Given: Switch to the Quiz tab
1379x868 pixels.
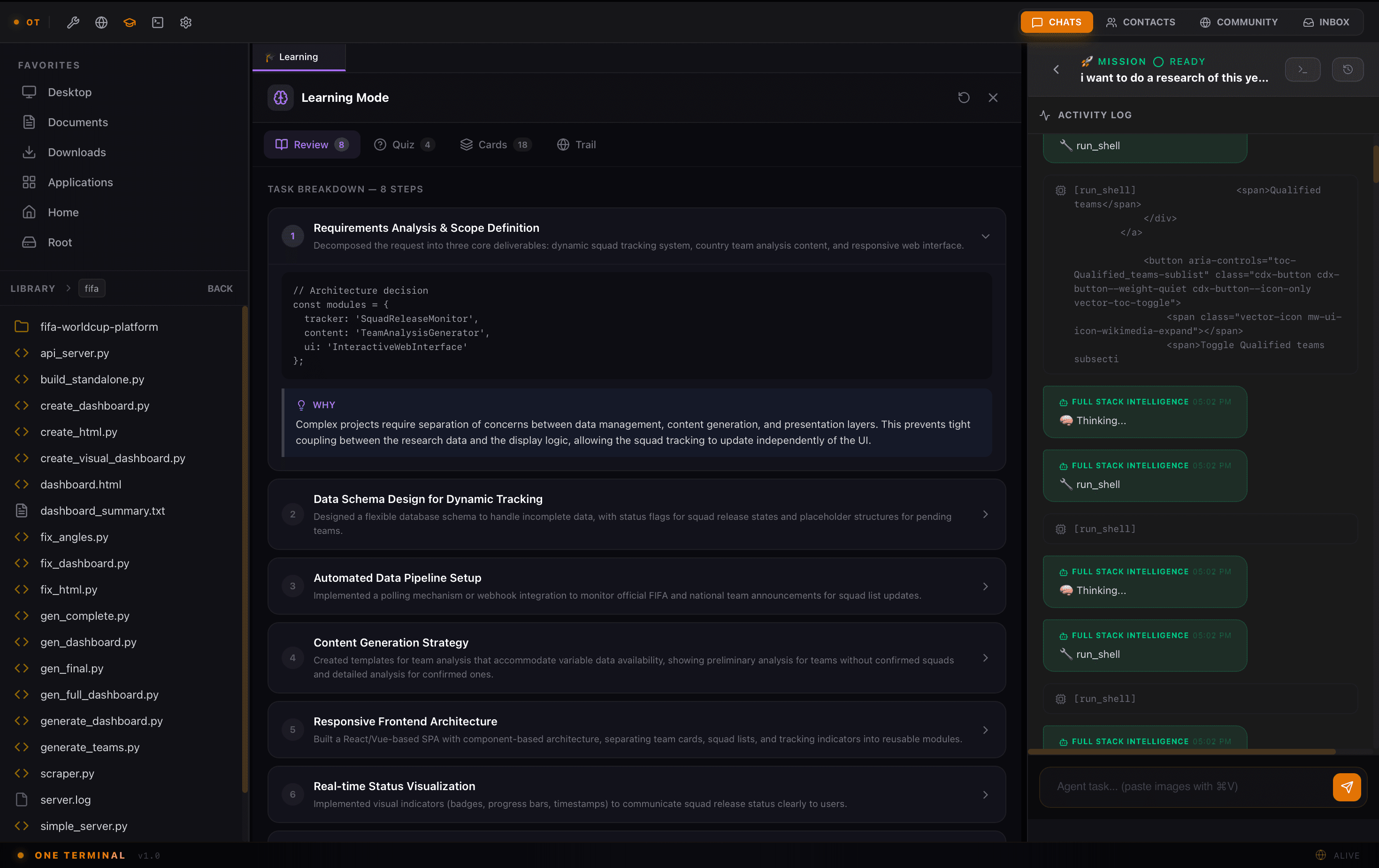Looking at the screenshot, I should [x=404, y=145].
